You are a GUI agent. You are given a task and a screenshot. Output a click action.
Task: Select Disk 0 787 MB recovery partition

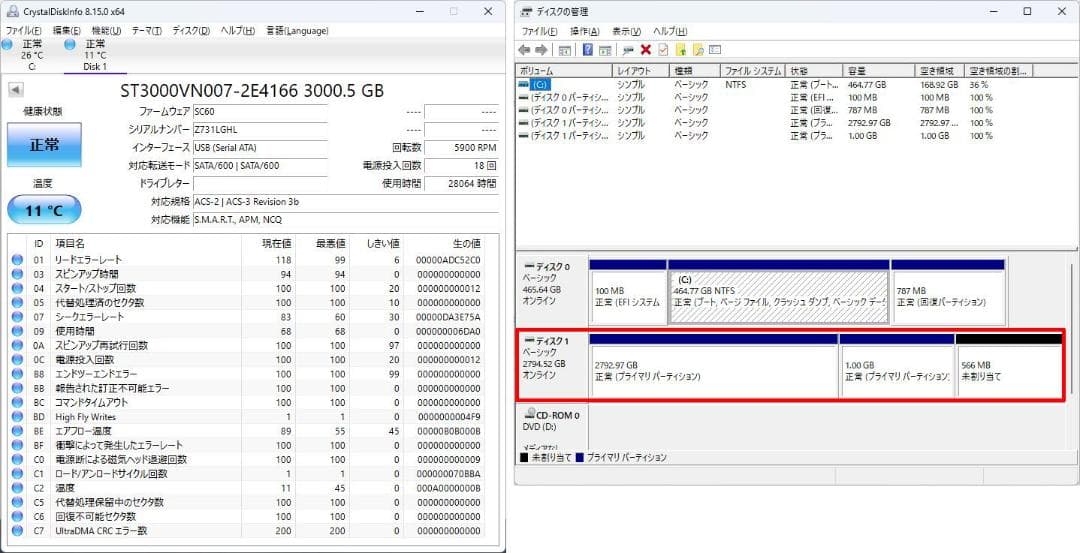(x=948, y=292)
